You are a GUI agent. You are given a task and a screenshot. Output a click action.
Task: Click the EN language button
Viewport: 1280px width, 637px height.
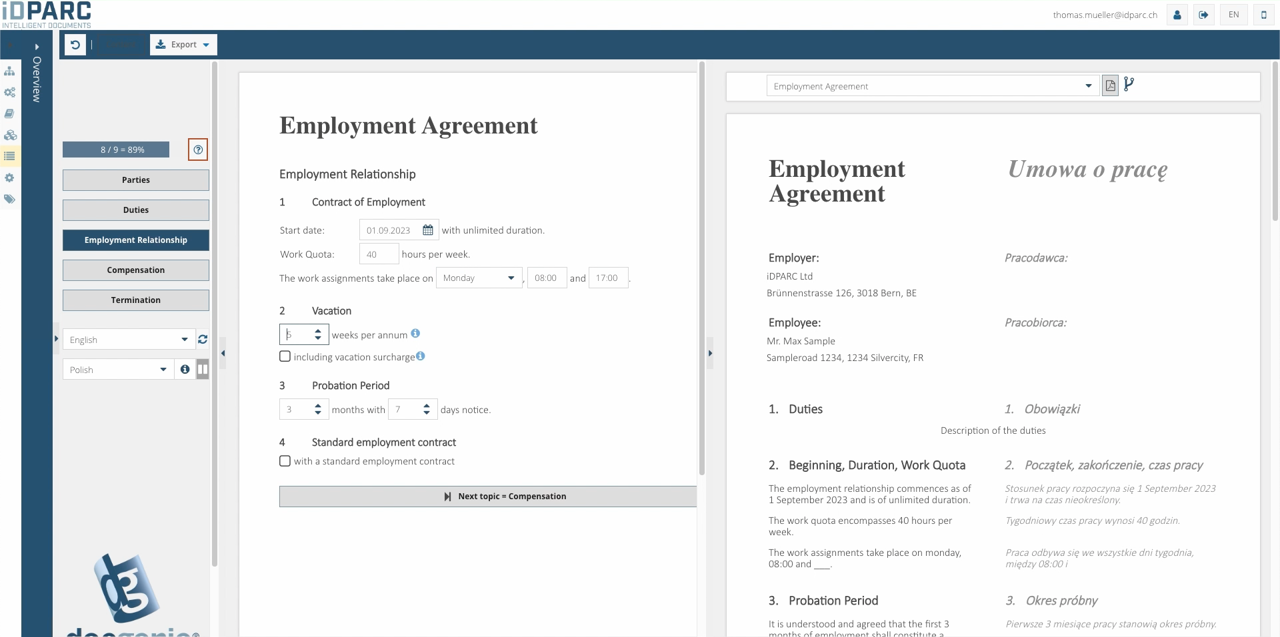pyautogui.click(x=1234, y=15)
